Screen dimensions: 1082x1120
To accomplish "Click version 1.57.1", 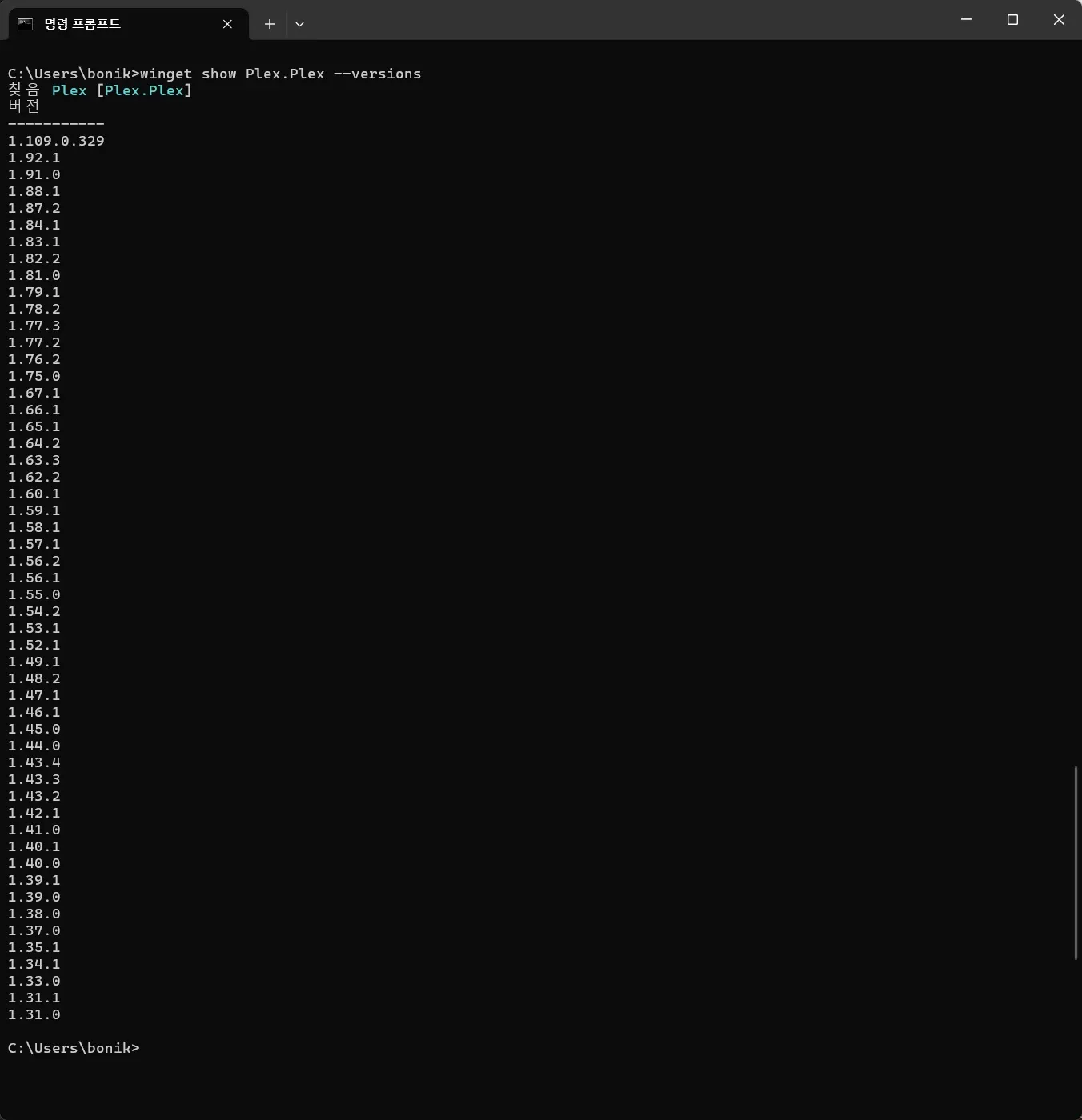I will [34, 544].
